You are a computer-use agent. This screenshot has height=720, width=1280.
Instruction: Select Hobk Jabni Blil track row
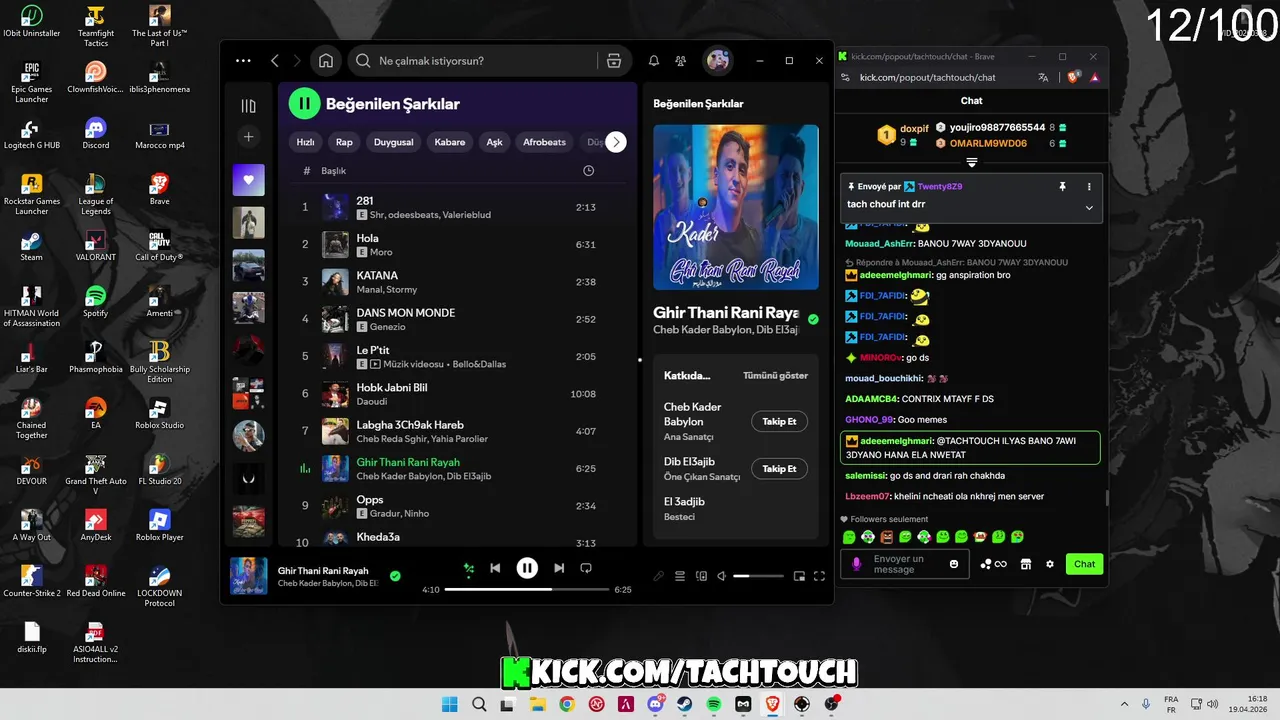click(x=457, y=394)
